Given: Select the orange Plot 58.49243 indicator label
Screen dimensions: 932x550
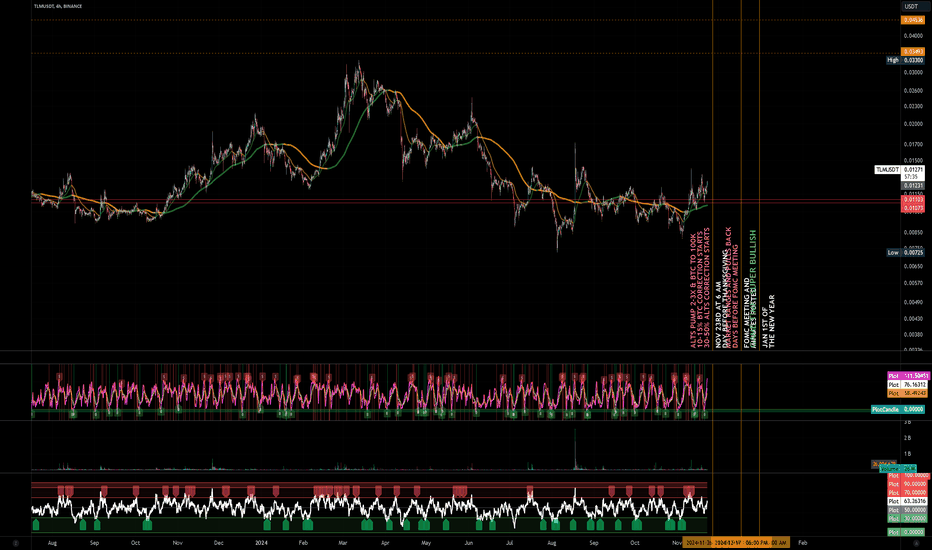Looking at the screenshot, I should pyautogui.click(x=908, y=393).
